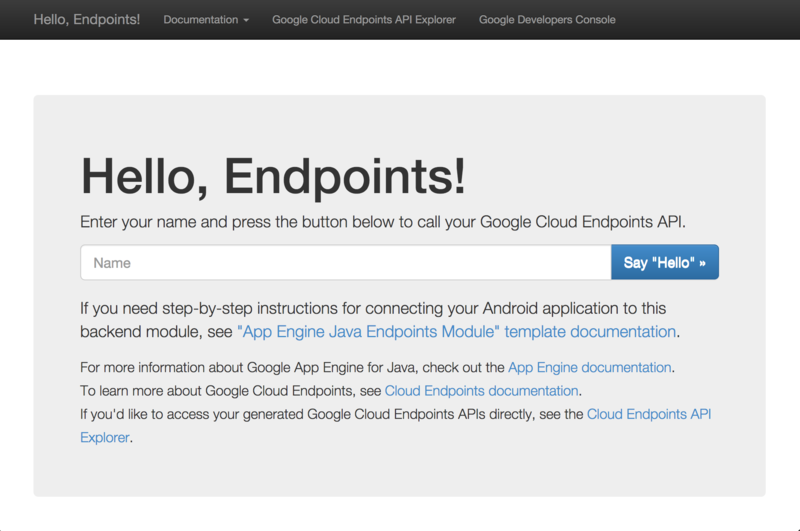
Task: Open the Cloud Endpoints API Explorer paragraph link
Action: click(648, 414)
